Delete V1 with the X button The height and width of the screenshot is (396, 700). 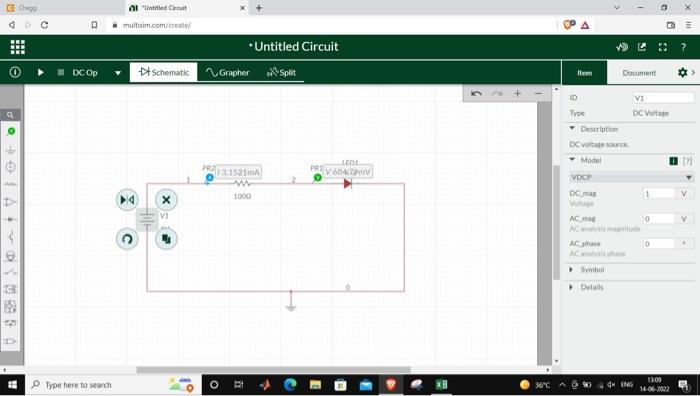tap(166, 200)
